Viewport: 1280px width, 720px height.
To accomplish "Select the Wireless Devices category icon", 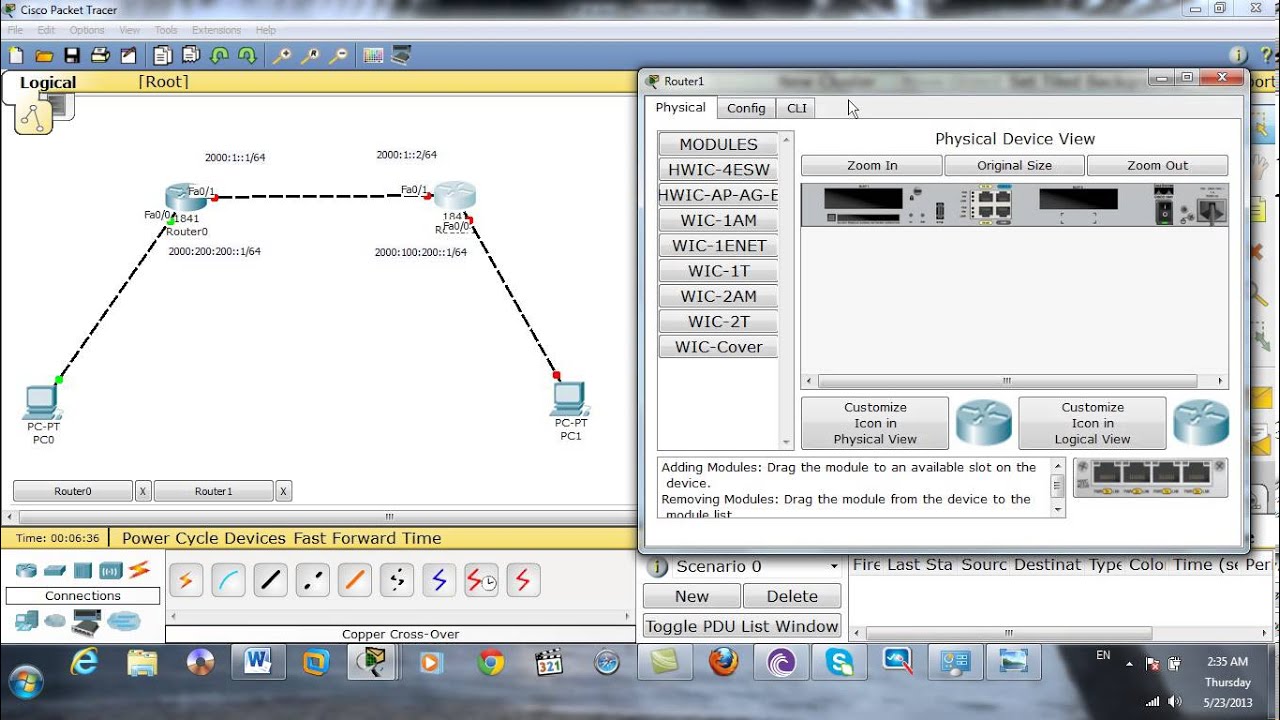I will coord(110,571).
